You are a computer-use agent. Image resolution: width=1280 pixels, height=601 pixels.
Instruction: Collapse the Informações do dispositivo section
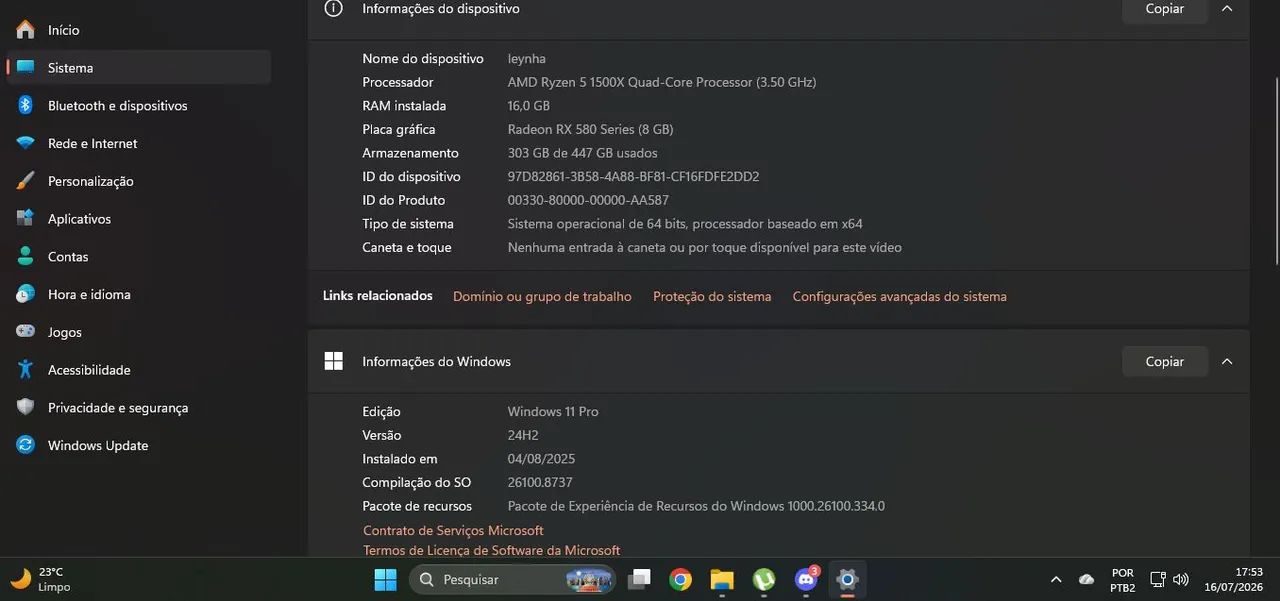1227,9
